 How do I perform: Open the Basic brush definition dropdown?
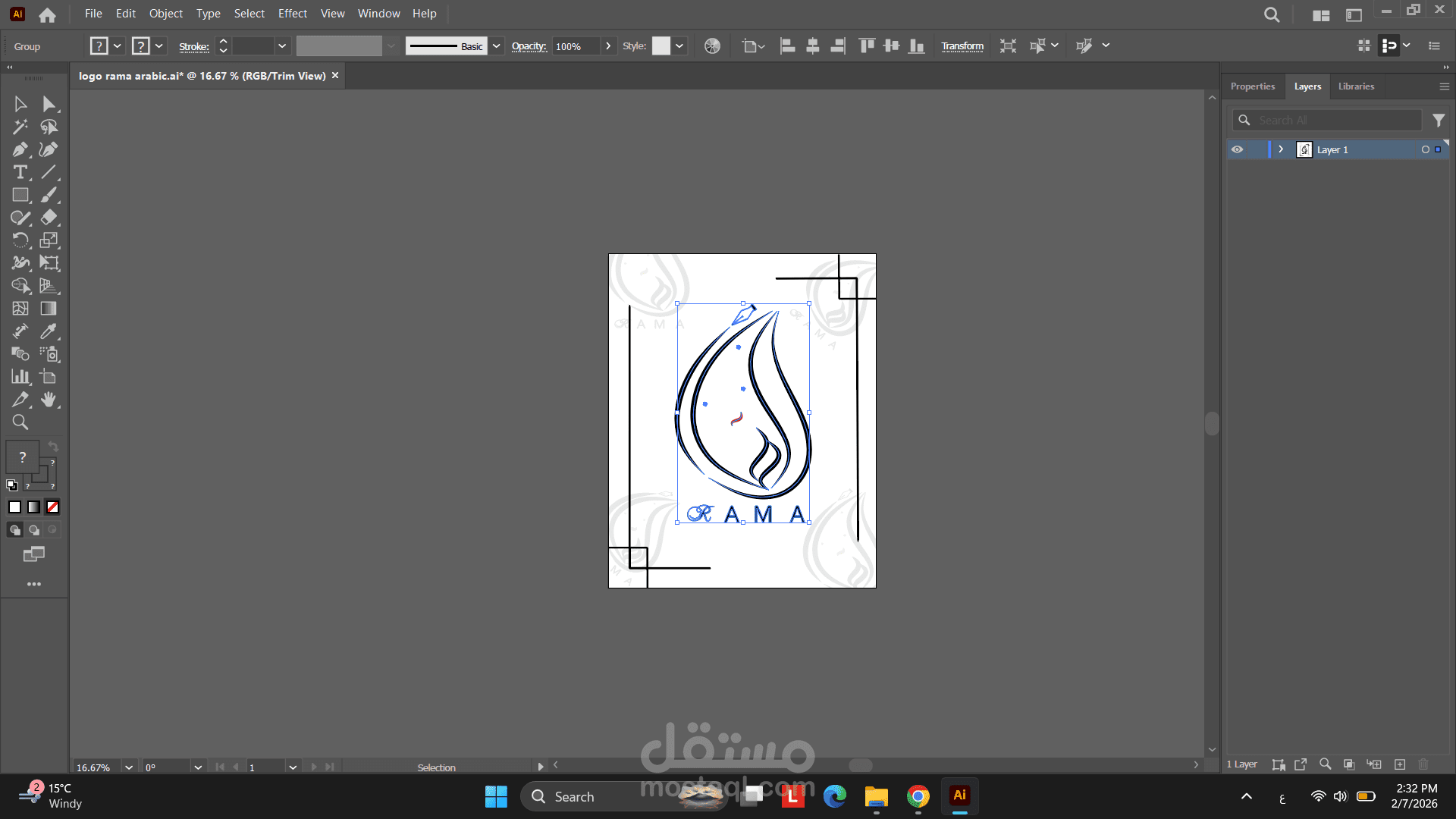496,46
